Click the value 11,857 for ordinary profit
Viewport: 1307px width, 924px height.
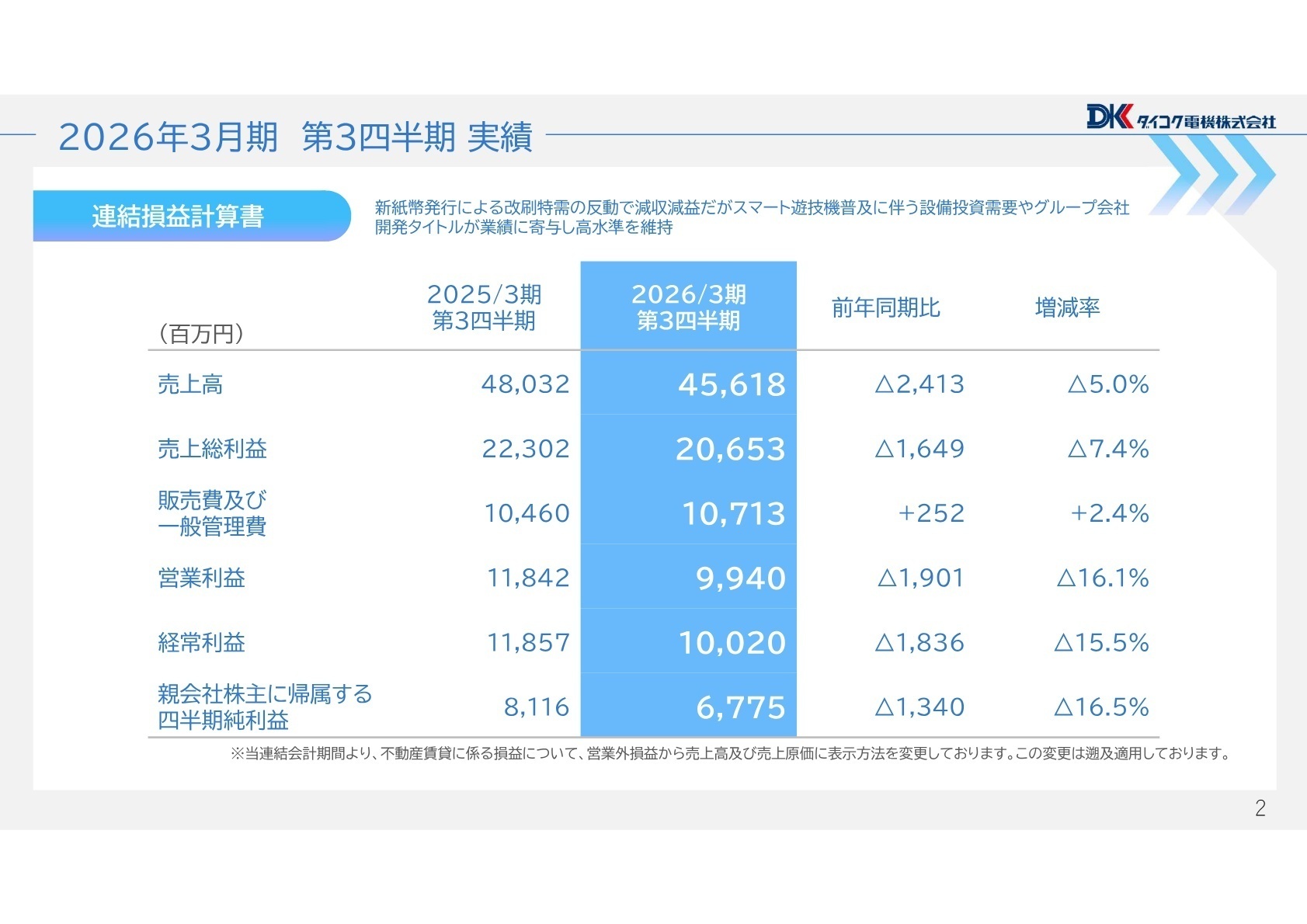528,642
